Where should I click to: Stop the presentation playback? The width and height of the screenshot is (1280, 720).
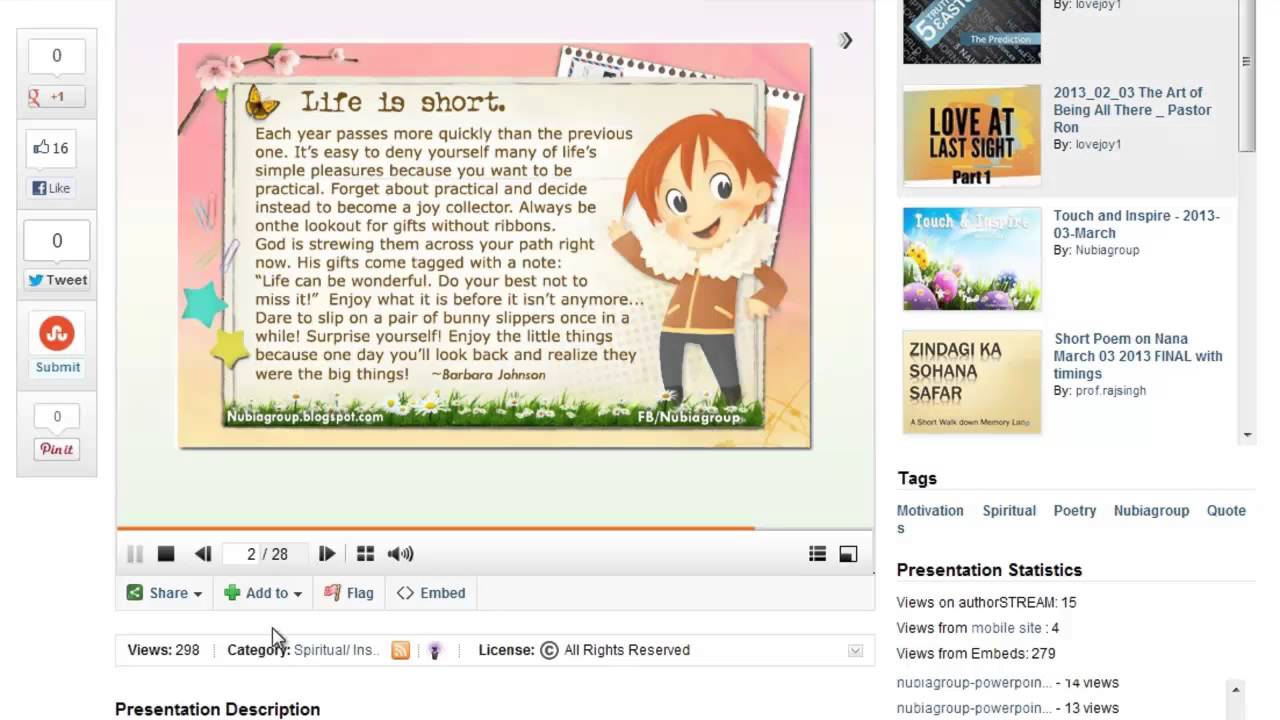coord(166,553)
